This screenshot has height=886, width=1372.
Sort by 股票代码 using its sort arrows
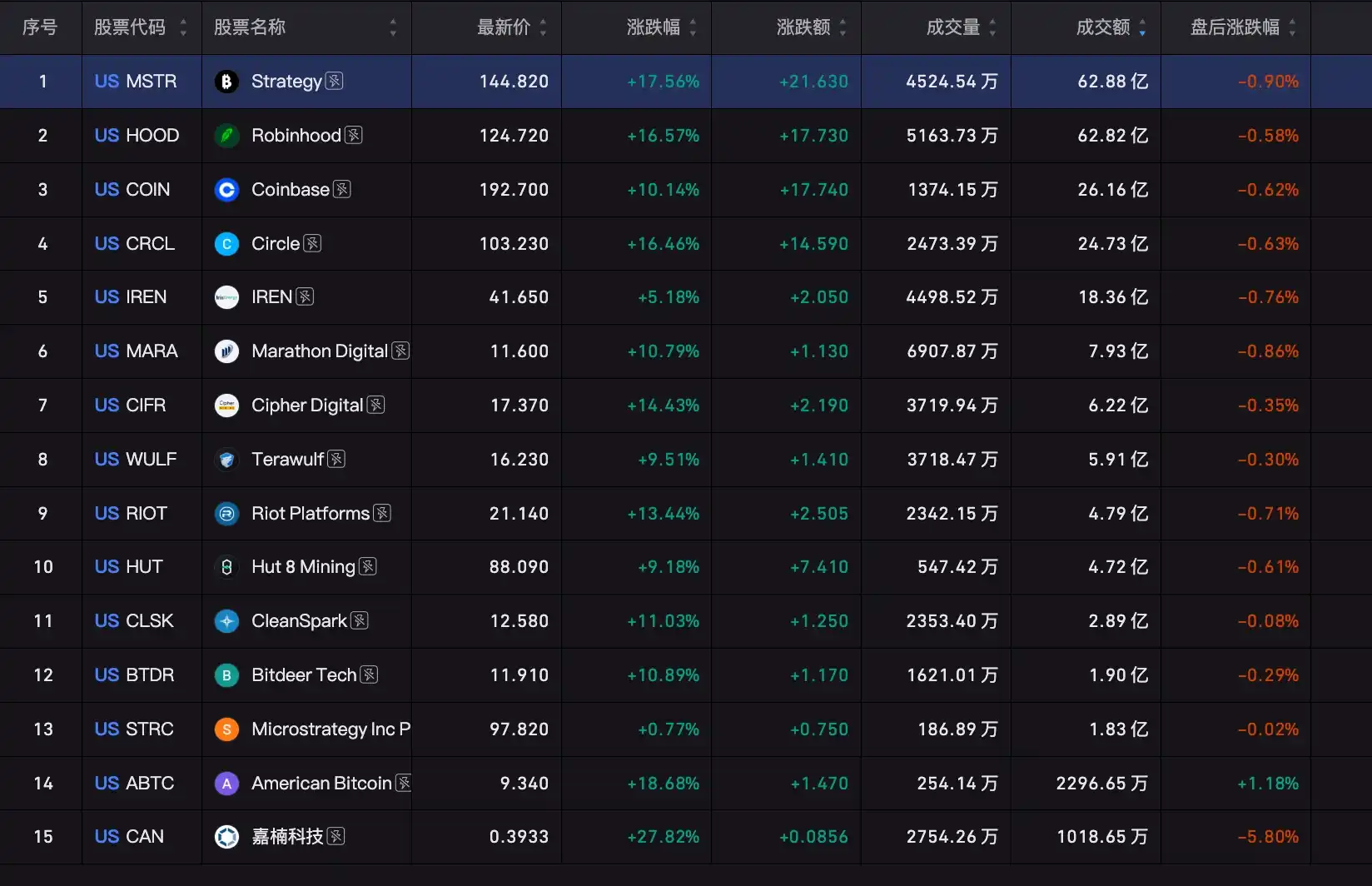point(183,27)
